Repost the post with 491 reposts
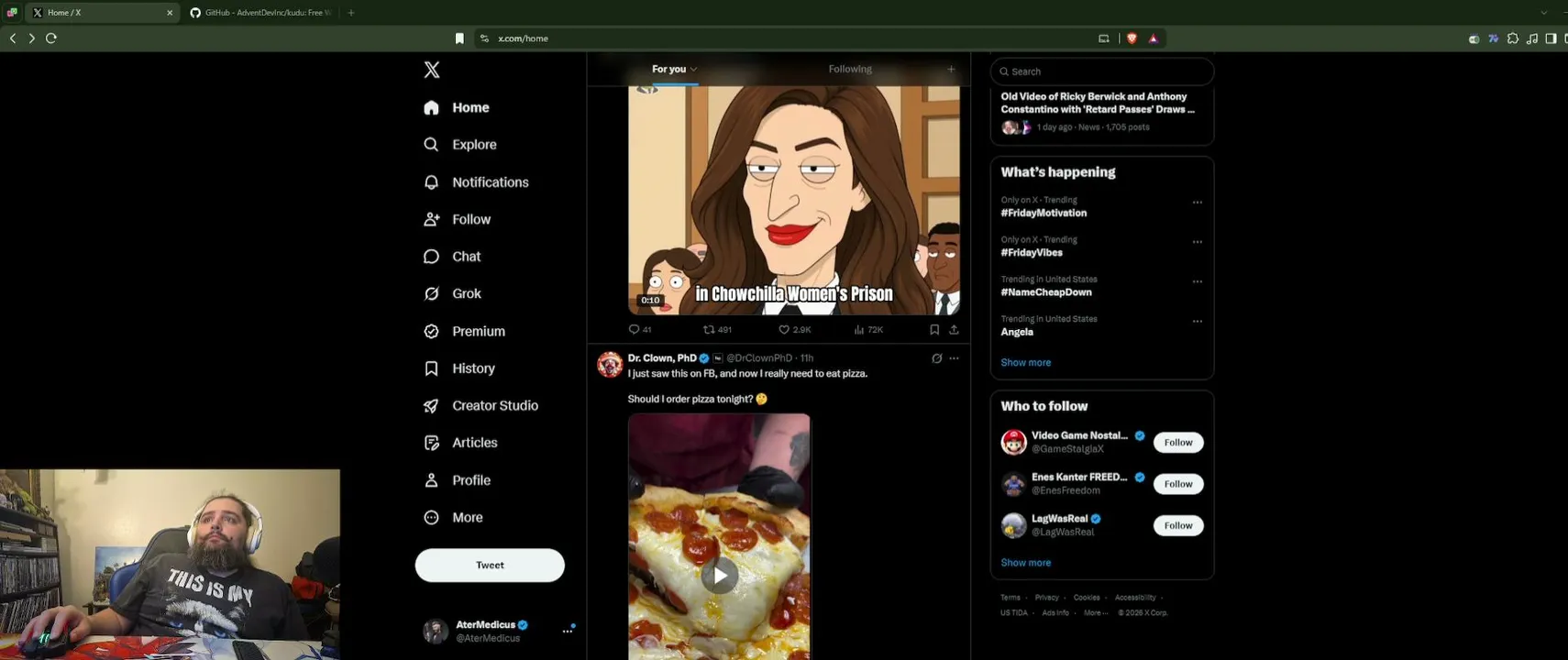Image resolution: width=1568 pixels, height=660 pixels. point(717,329)
